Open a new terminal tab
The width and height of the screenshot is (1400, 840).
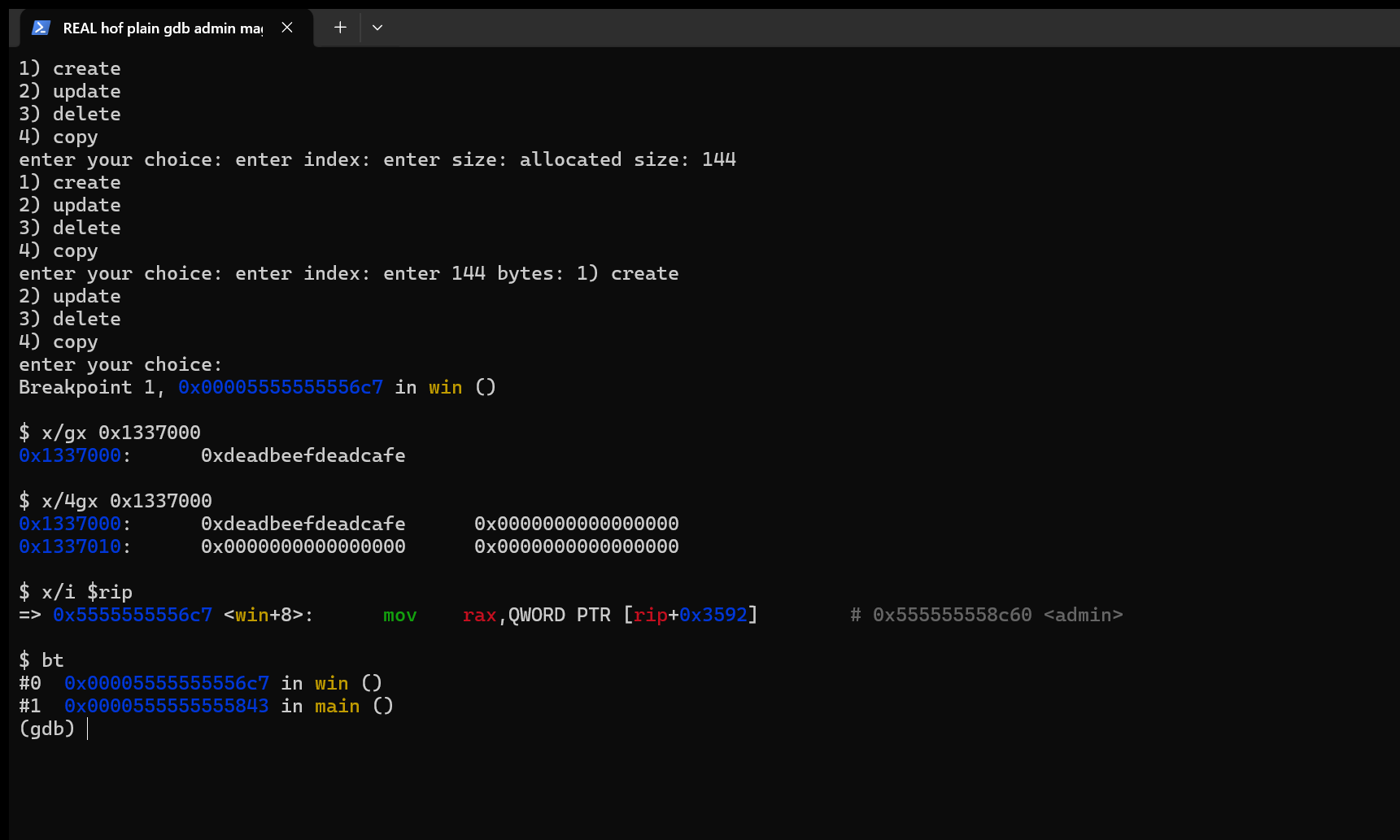click(340, 28)
